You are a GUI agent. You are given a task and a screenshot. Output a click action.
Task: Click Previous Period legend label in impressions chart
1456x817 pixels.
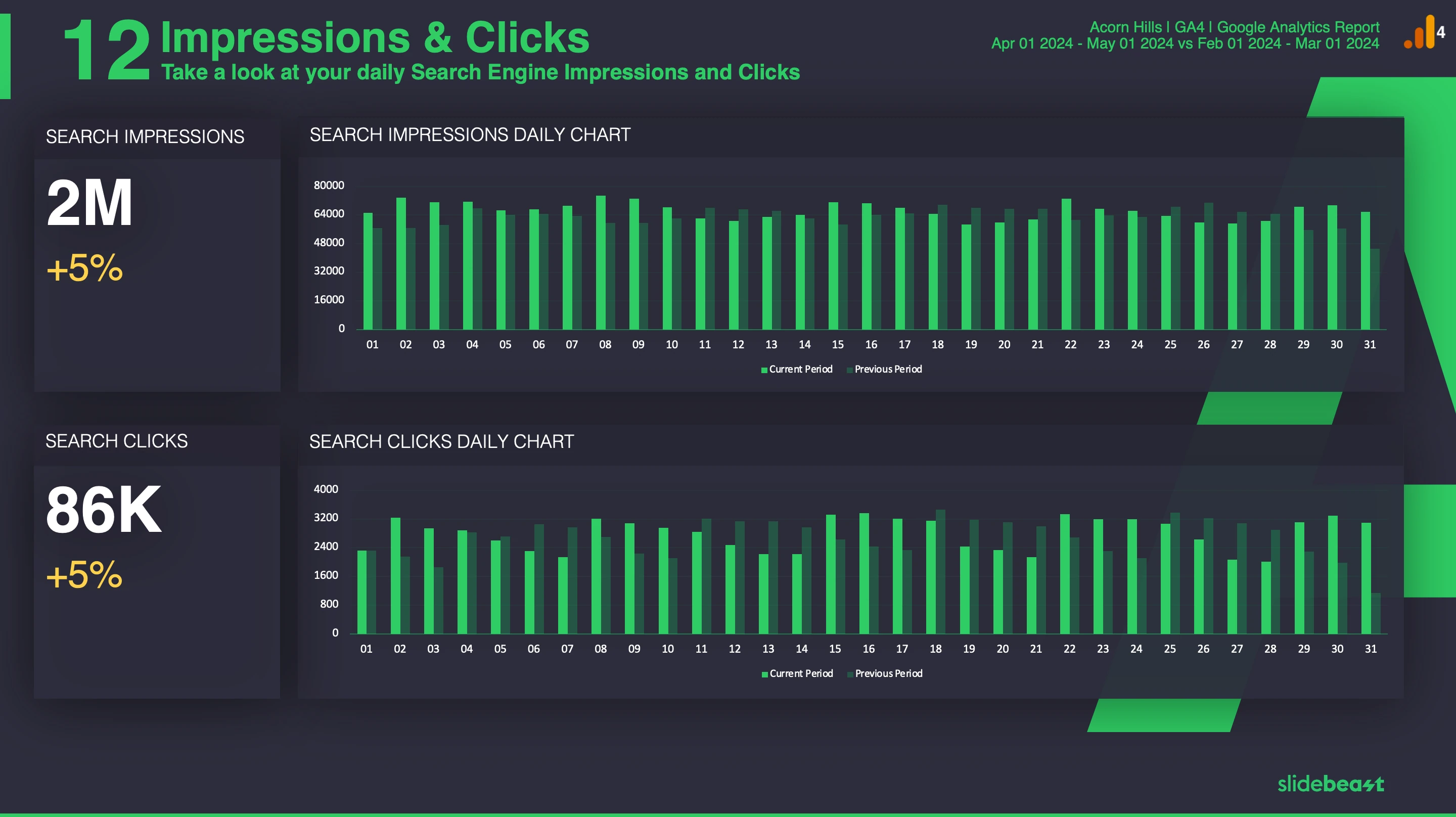[x=888, y=369]
